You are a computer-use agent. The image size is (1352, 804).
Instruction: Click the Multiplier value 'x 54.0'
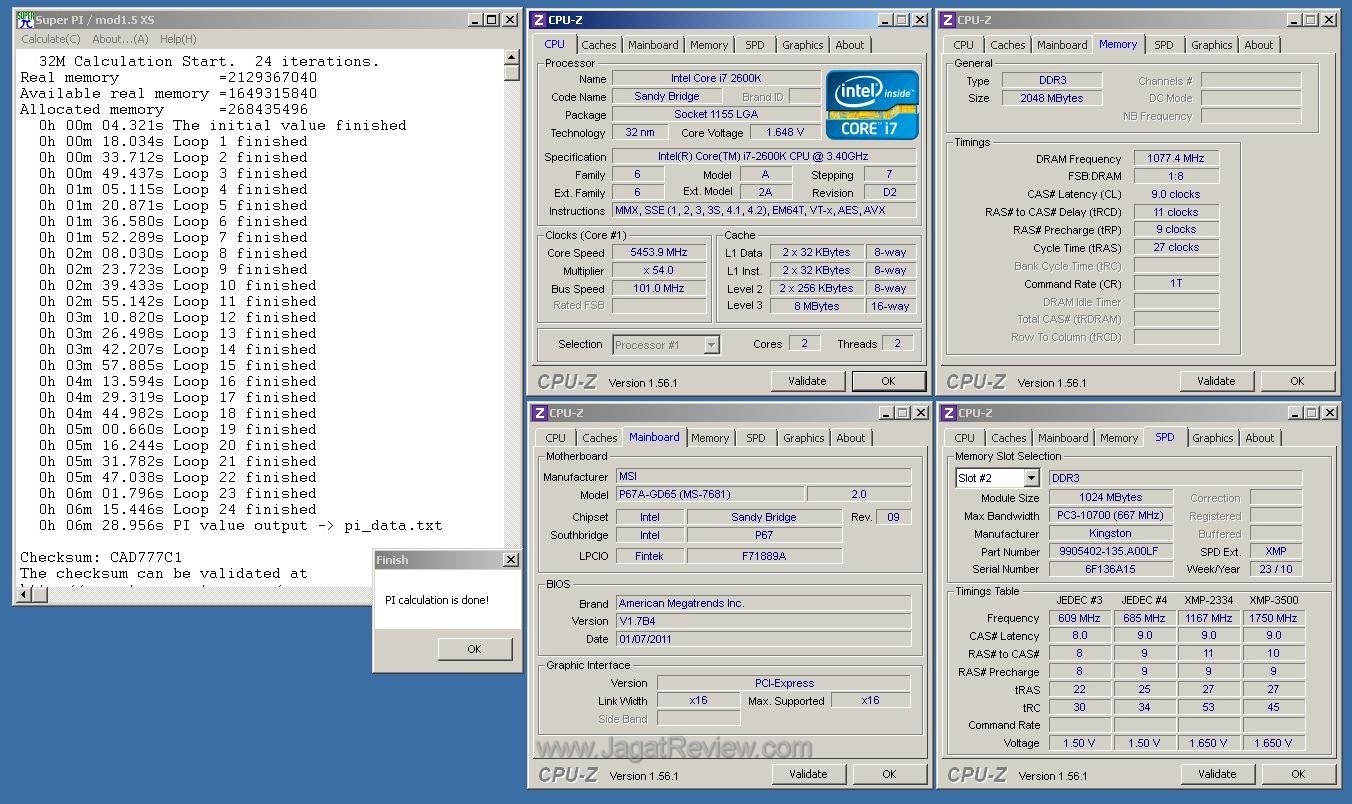tap(659, 271)
